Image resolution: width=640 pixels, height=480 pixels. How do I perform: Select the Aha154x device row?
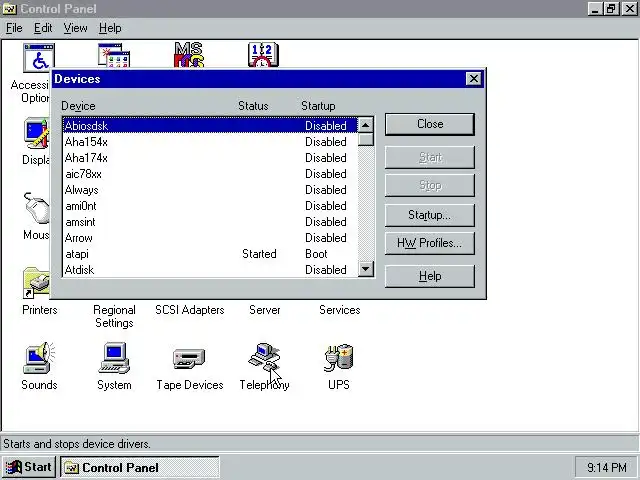click(x=210, y=142)
